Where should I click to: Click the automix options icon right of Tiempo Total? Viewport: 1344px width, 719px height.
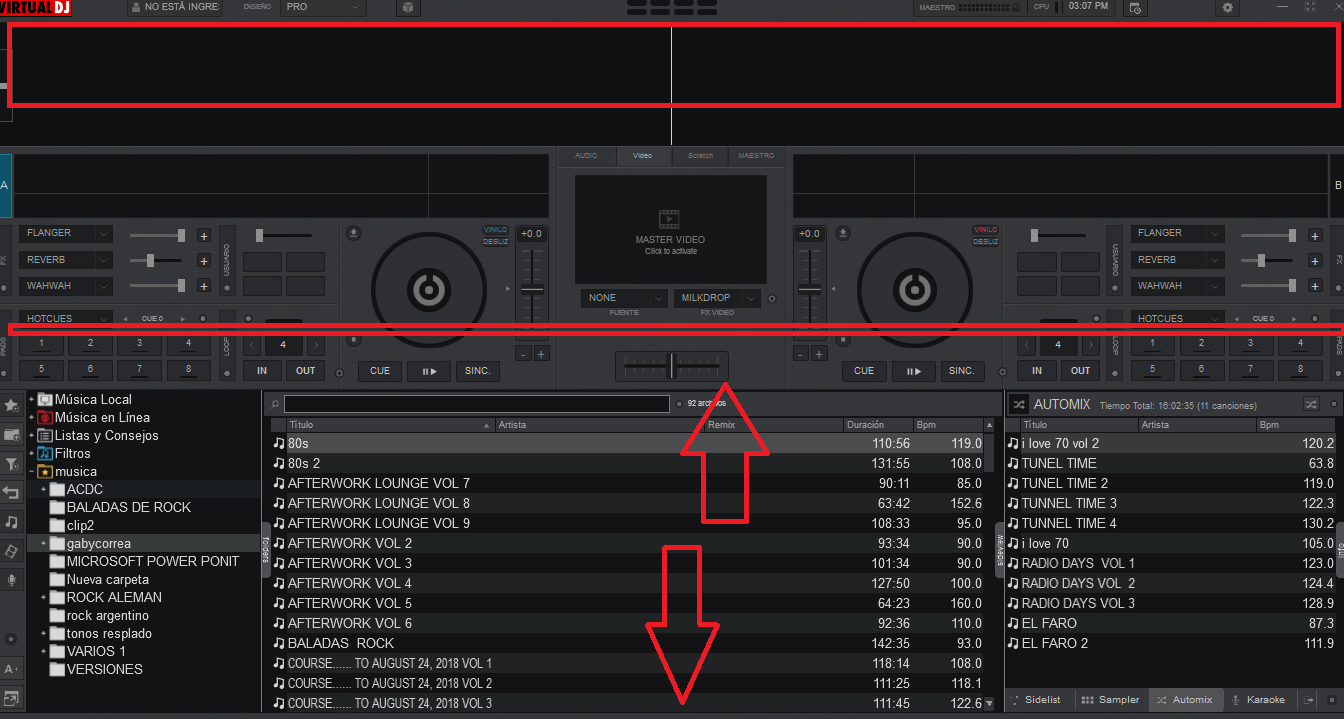[1311, 404]
